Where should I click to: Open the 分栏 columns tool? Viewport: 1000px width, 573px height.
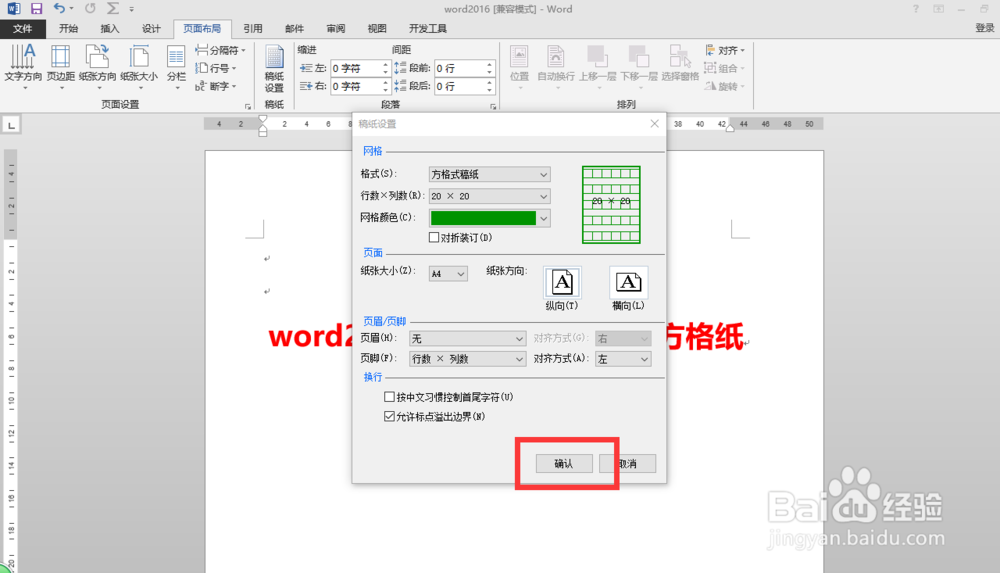click(x=176, y=66)
